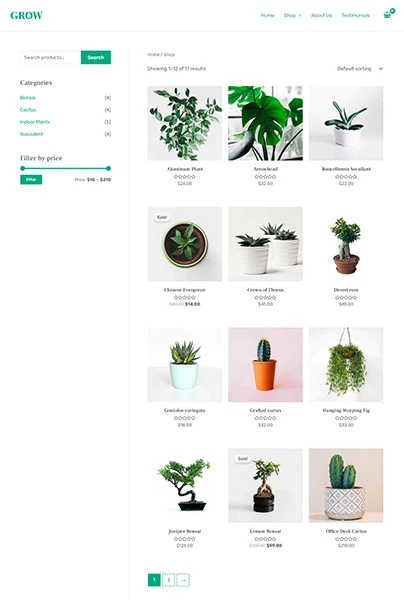The image size is (404, 600).
Task: Go to next page arrow
Action: tap(183, 580)
